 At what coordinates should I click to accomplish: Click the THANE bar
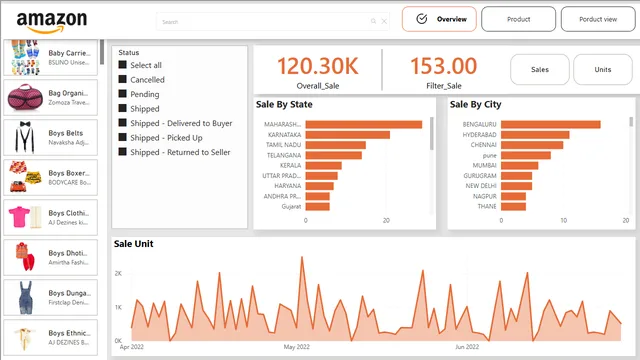[x=513, y=207]
